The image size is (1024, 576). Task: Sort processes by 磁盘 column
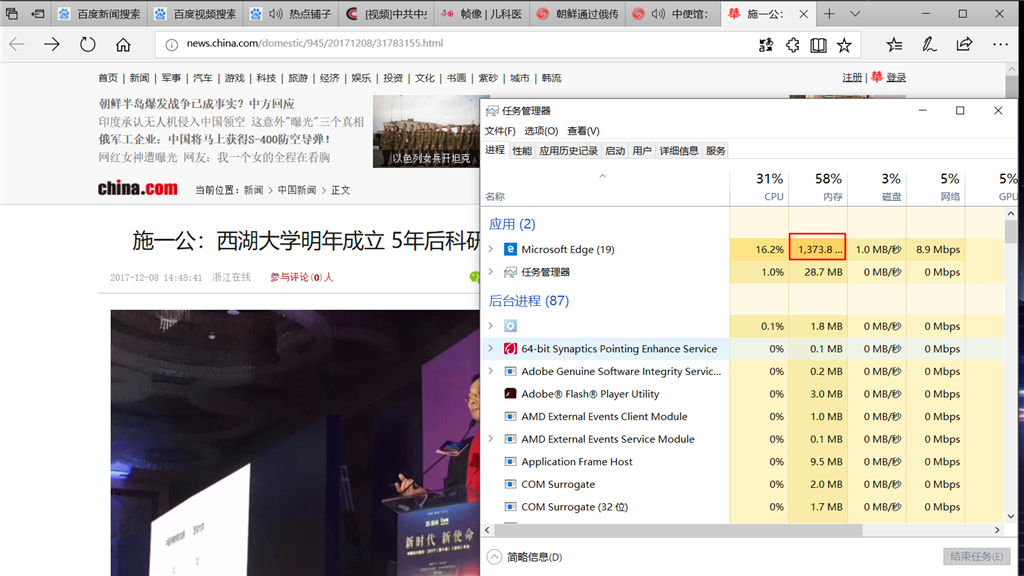tap(877, 187)
